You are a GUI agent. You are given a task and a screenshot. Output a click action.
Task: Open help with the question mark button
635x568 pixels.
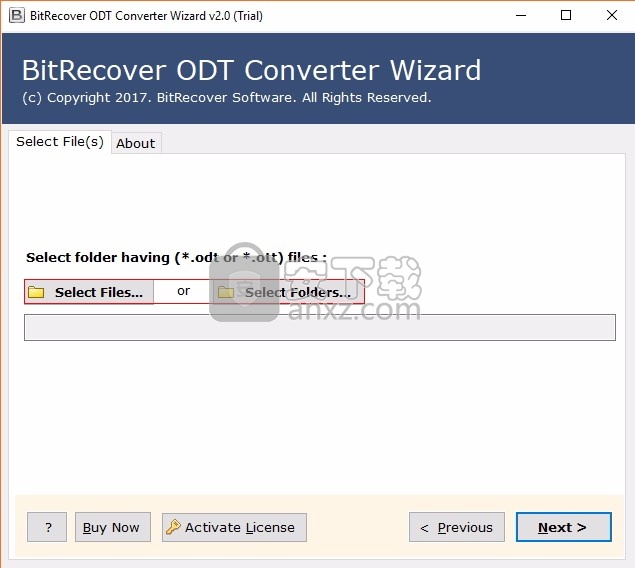[x=47, y=527]
